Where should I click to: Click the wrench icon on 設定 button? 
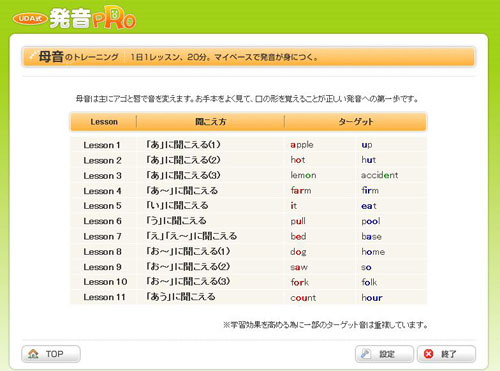[x=366, y=354]
